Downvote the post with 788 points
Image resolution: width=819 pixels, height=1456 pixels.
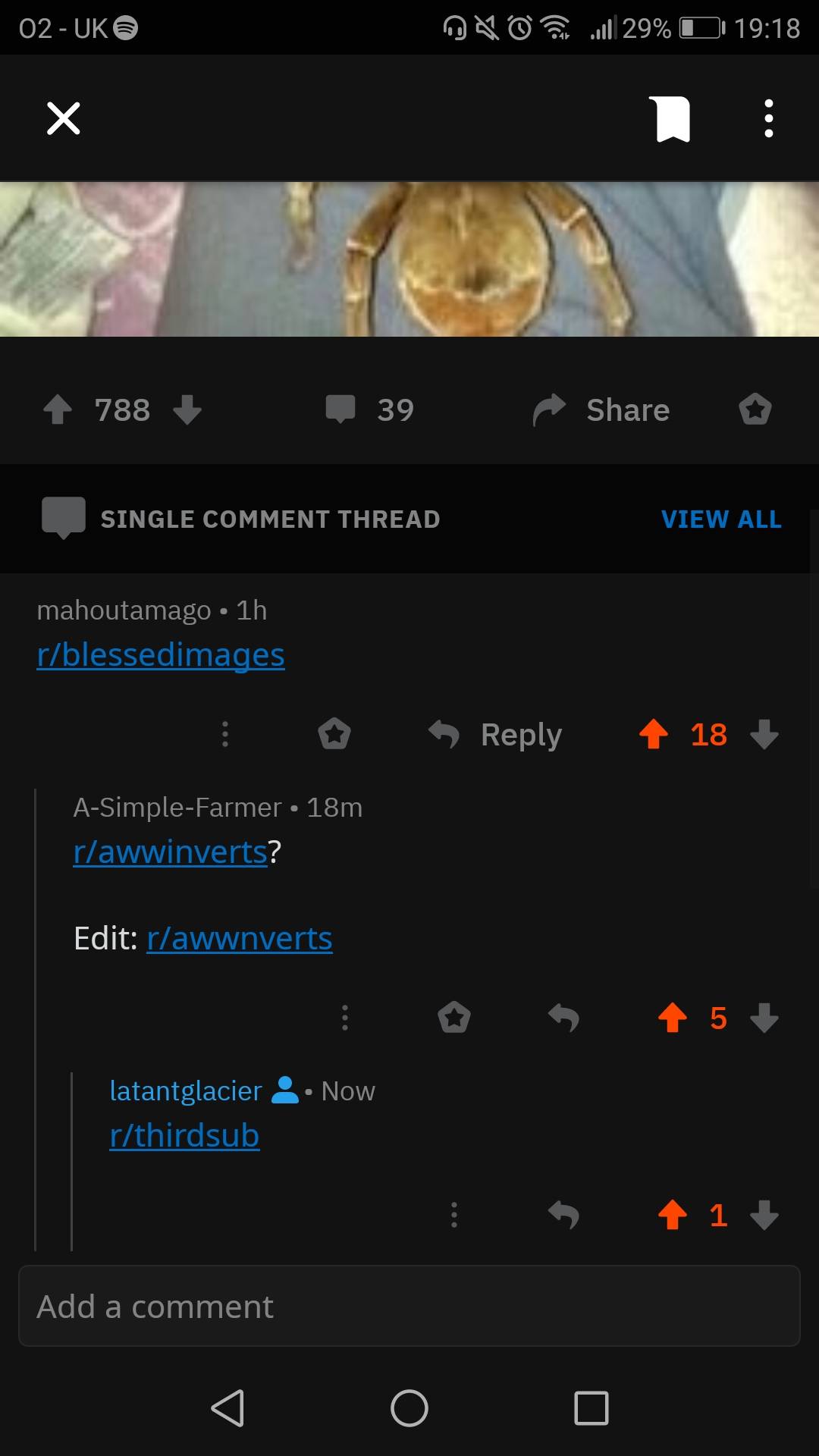click(x=187, y=409)
